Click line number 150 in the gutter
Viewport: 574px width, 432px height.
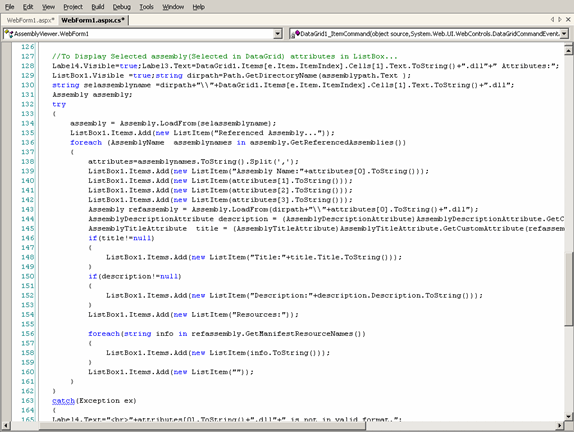pos(27,276)
